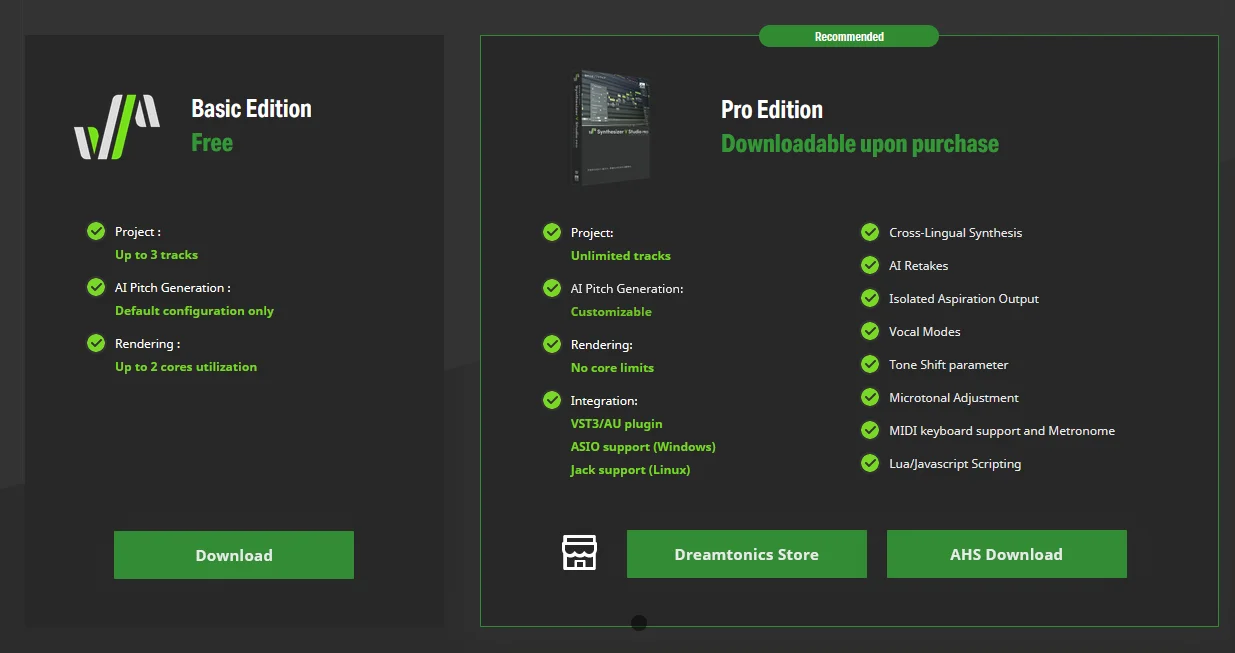The width and height of the screenshot is (1235, 653).
Task: Click the checkmark beside Pro Edition Rendering
Action: [x=552, y=345]
